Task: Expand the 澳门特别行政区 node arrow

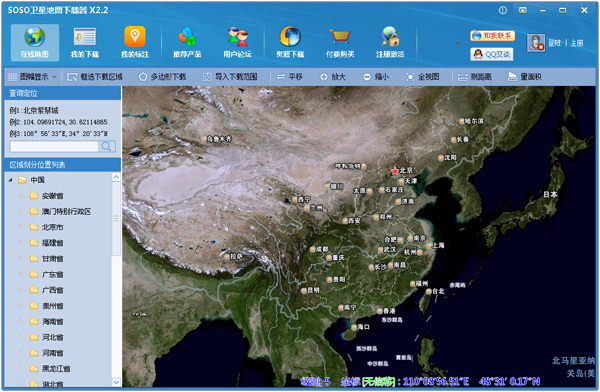Action: point(21,211)
